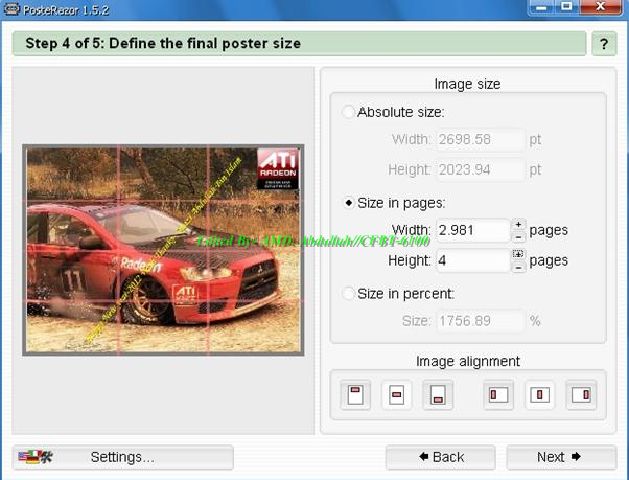Viewport: 629px width, 480px height.
Task: Click the percent Size field 1756.89
Action: (x=480, y=321)
